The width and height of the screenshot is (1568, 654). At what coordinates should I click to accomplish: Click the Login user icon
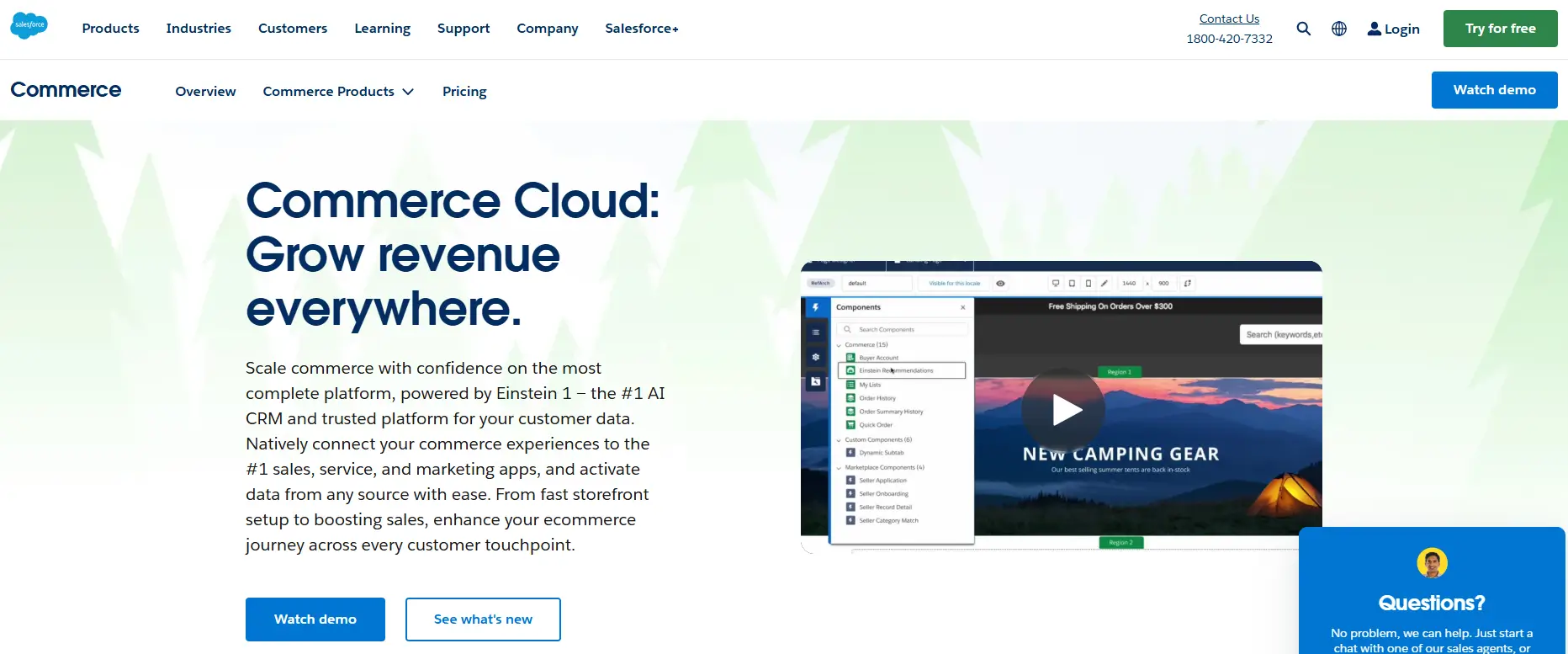point(1375,29)
